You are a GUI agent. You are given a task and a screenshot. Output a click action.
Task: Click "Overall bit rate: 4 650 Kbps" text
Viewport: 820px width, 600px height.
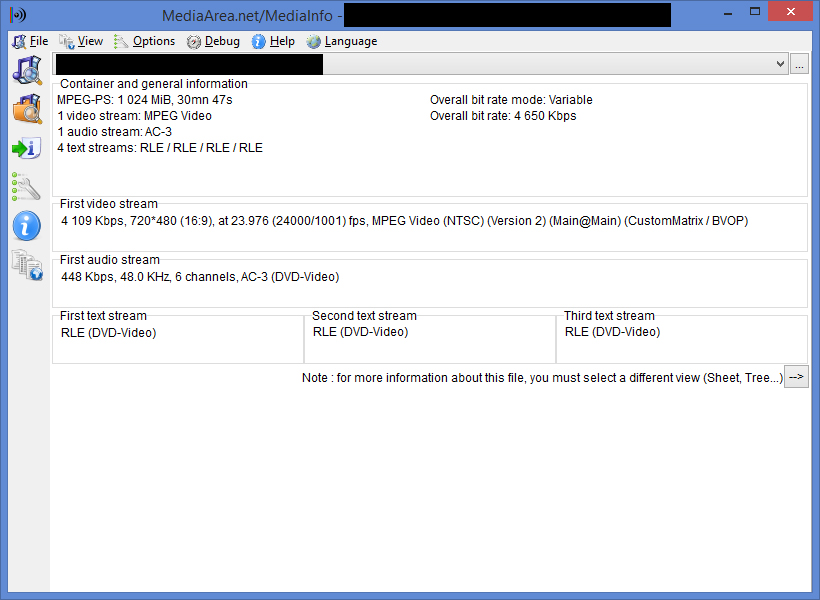click(x=503, y=116)
